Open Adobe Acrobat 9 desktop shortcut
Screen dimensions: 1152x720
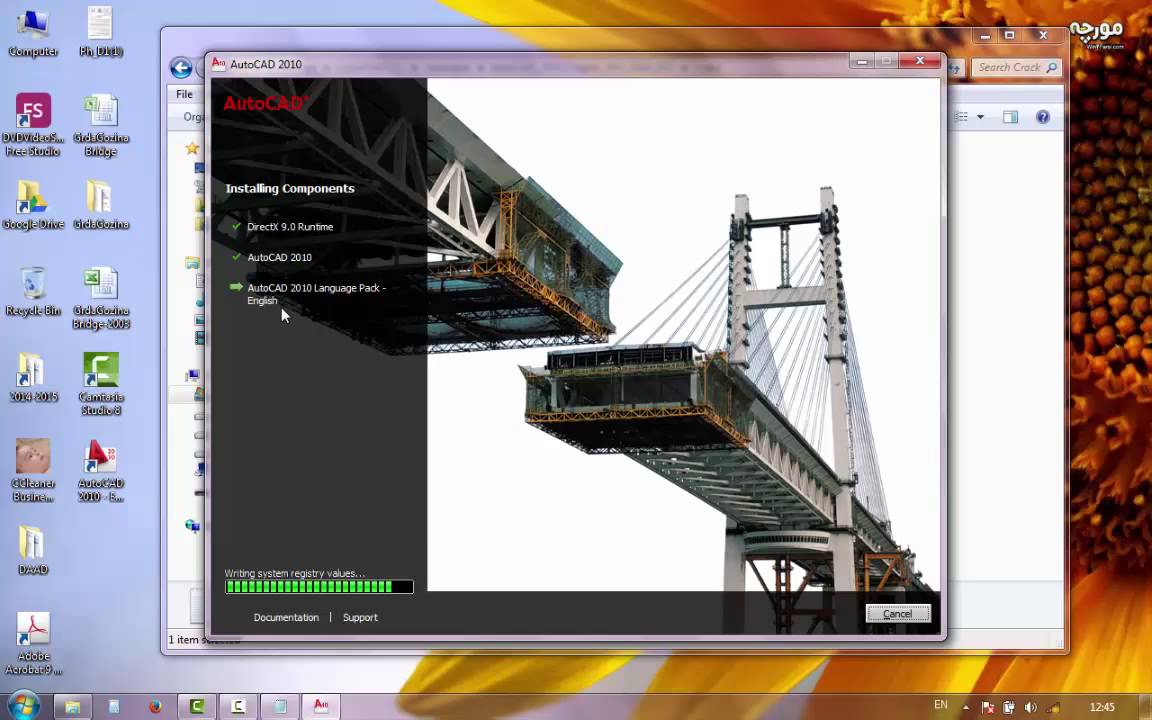click(33, 644)
